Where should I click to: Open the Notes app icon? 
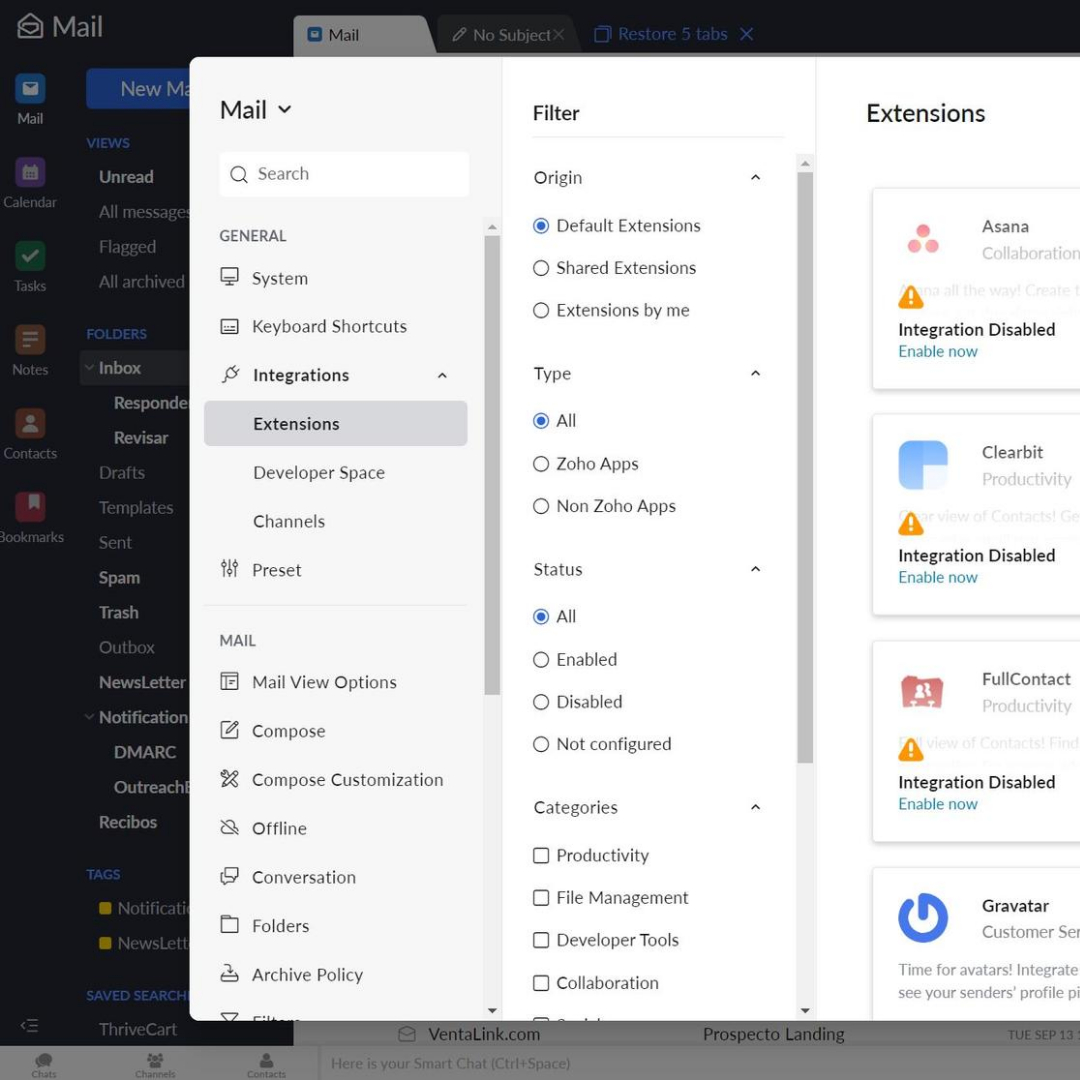(30, 340)
